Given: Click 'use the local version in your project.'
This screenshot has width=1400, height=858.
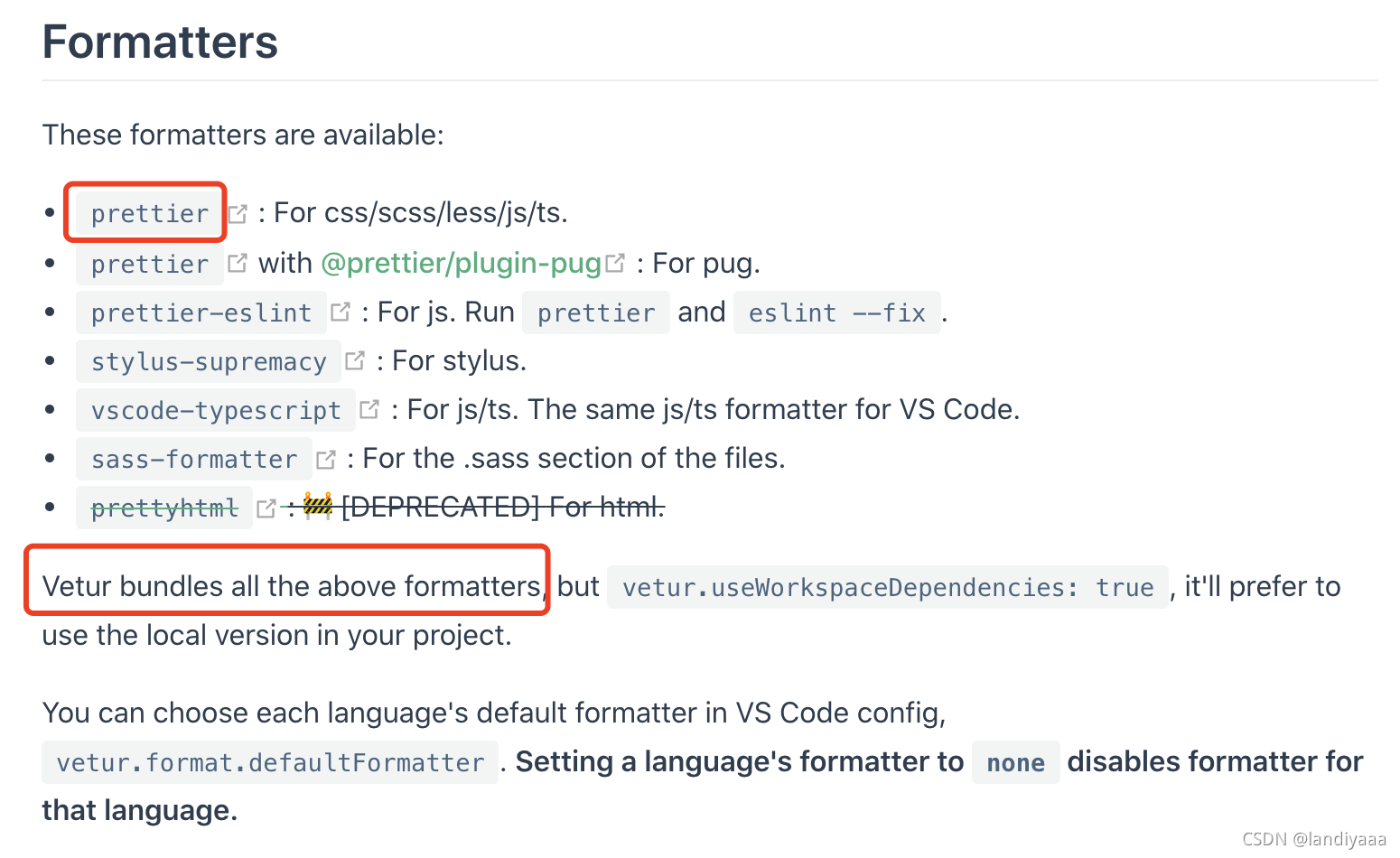Looking at the screenshot, I should tap(277, 635).
